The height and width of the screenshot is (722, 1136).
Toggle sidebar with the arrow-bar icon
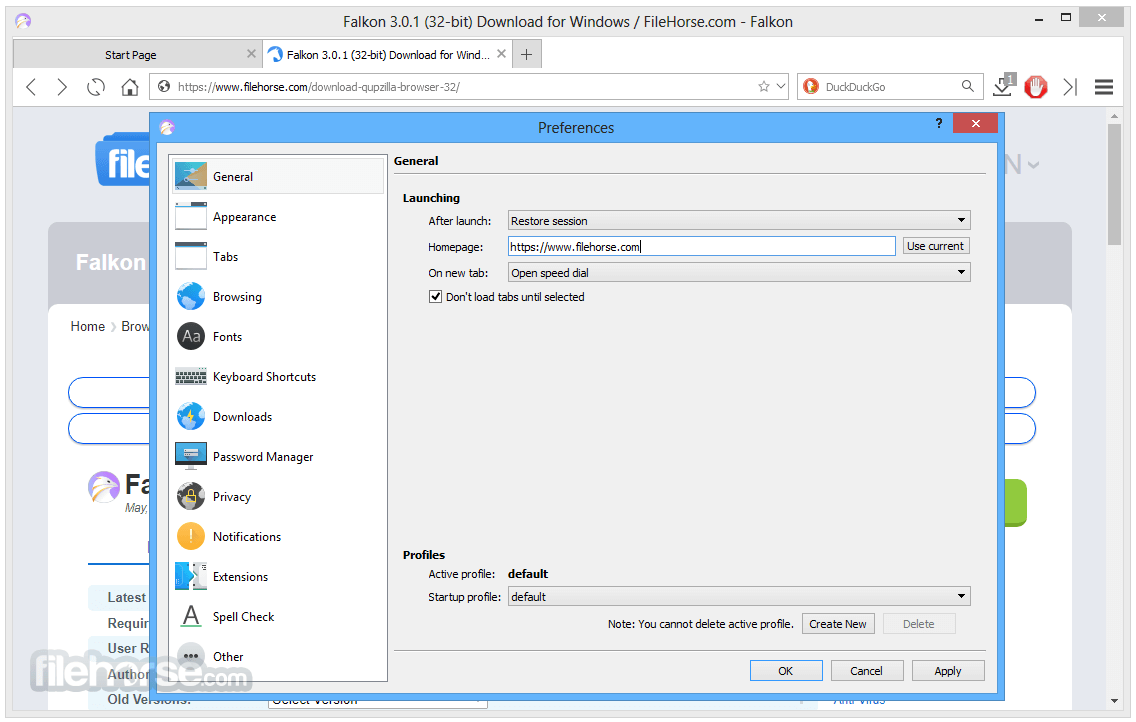click(1070, 87)
